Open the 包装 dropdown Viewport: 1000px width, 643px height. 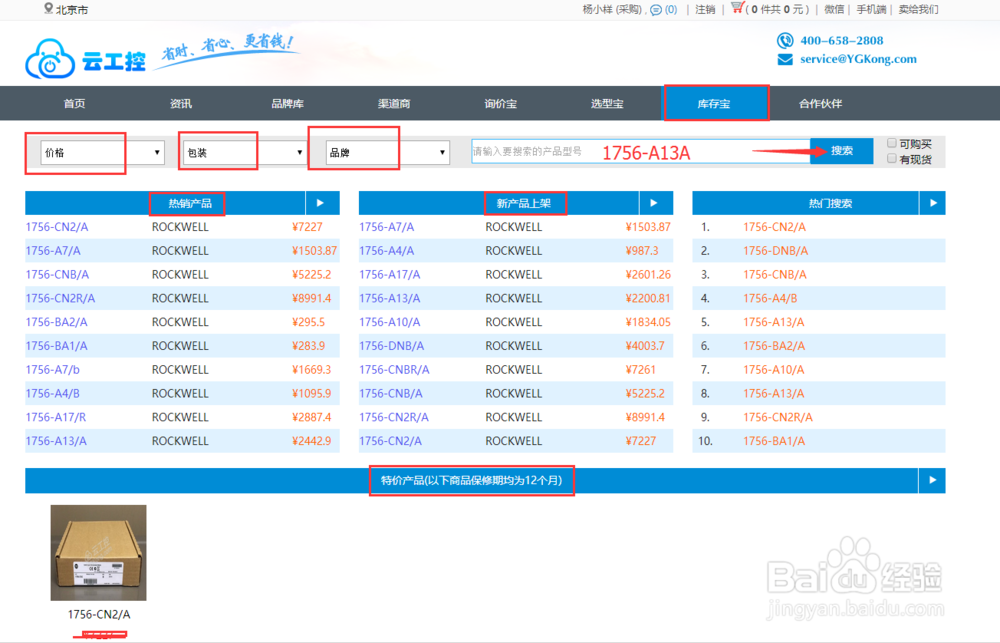[x=245, y=152]
